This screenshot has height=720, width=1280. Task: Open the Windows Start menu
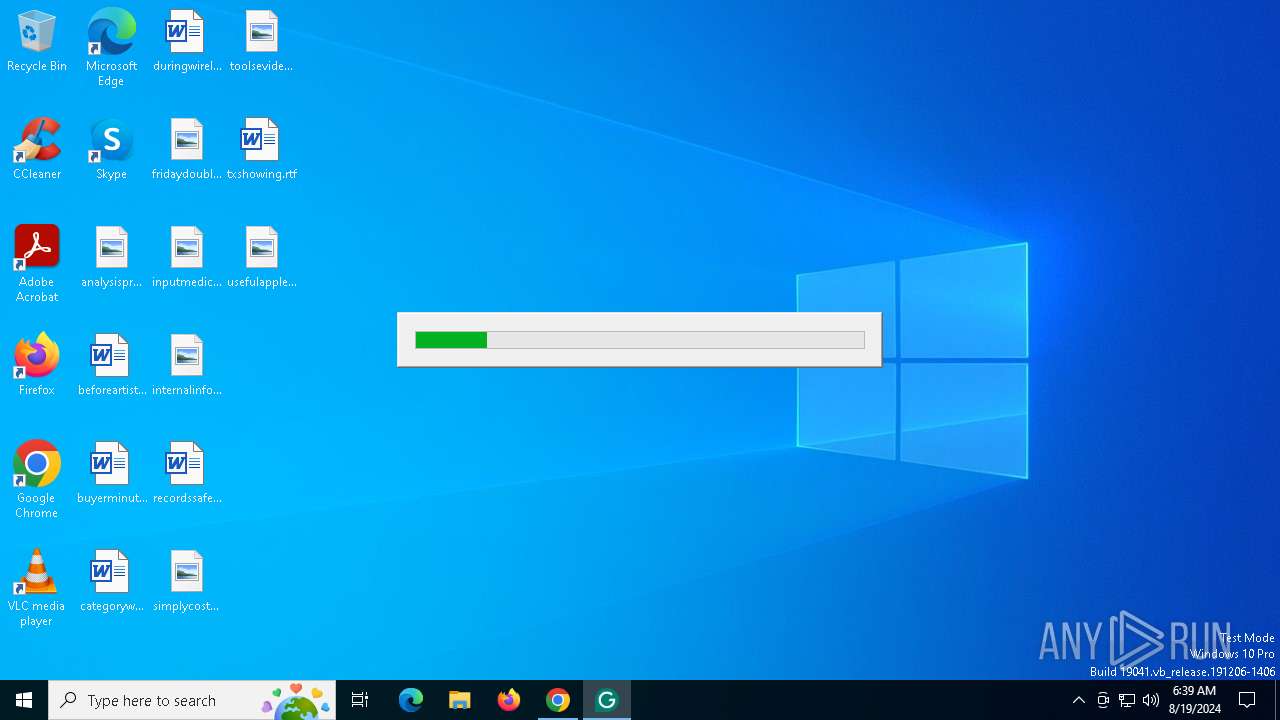click(x=24, y=700)
